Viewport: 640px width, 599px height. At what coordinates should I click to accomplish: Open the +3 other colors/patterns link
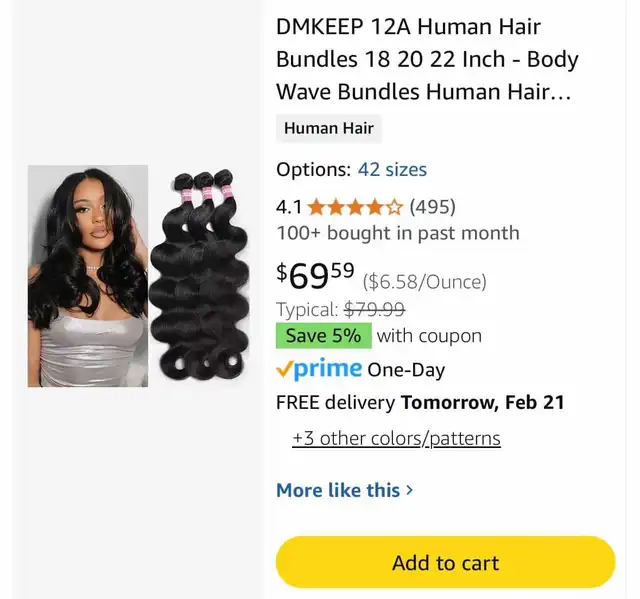click(x=396, y=439)
